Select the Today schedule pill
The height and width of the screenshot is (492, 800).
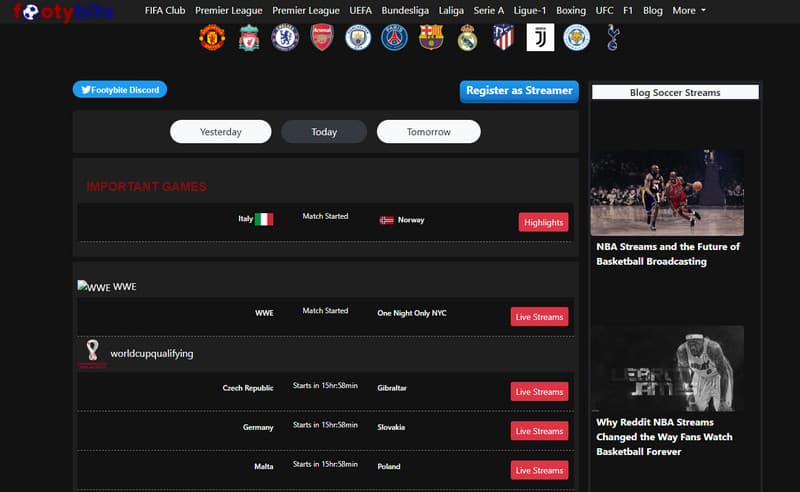[x=324, y=132]
